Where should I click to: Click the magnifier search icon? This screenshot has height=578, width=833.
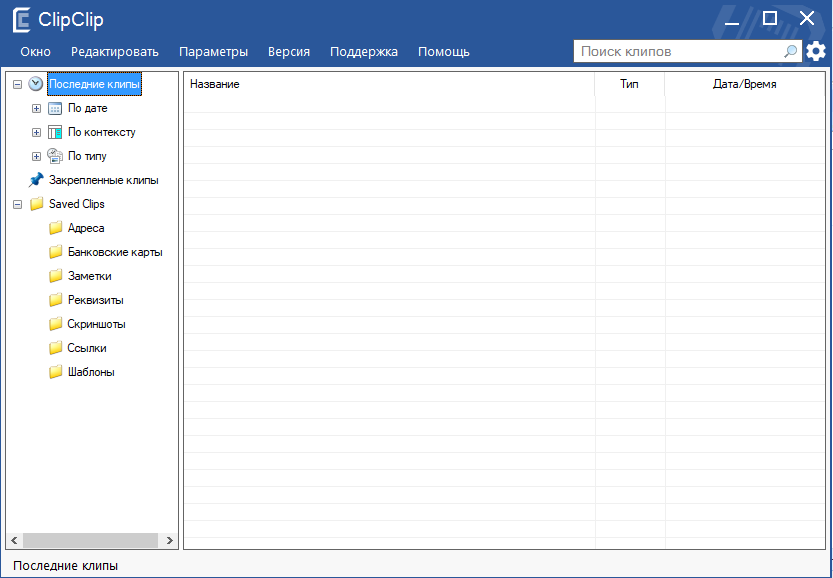(790, 52)
